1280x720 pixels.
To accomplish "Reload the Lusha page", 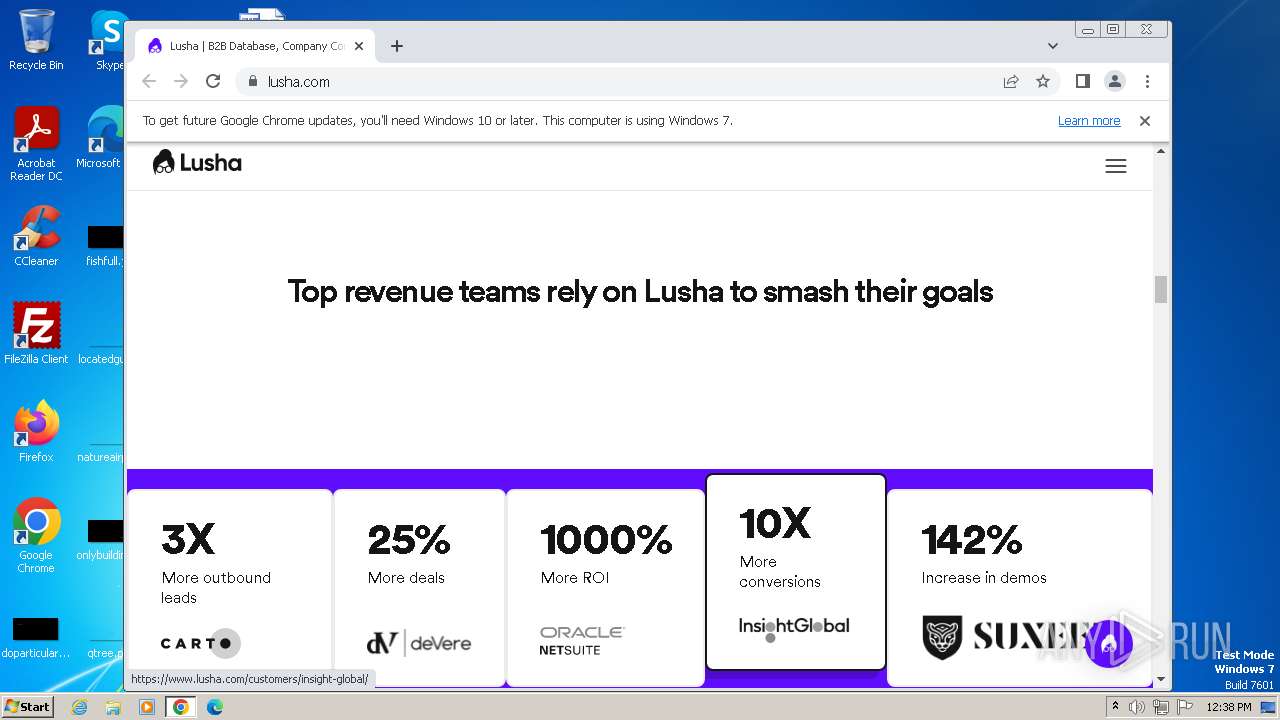I will click(213, 81).
